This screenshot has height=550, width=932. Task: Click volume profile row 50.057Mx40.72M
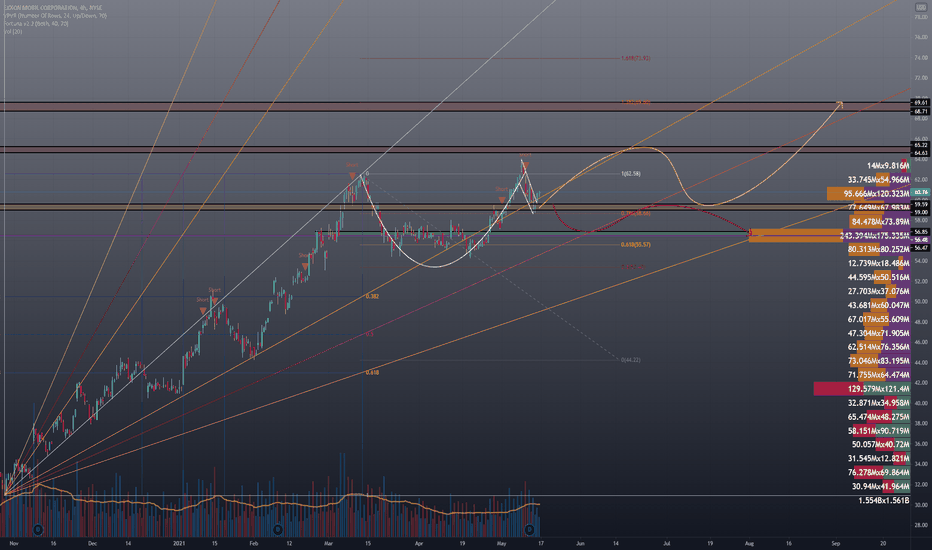point(880,445)
